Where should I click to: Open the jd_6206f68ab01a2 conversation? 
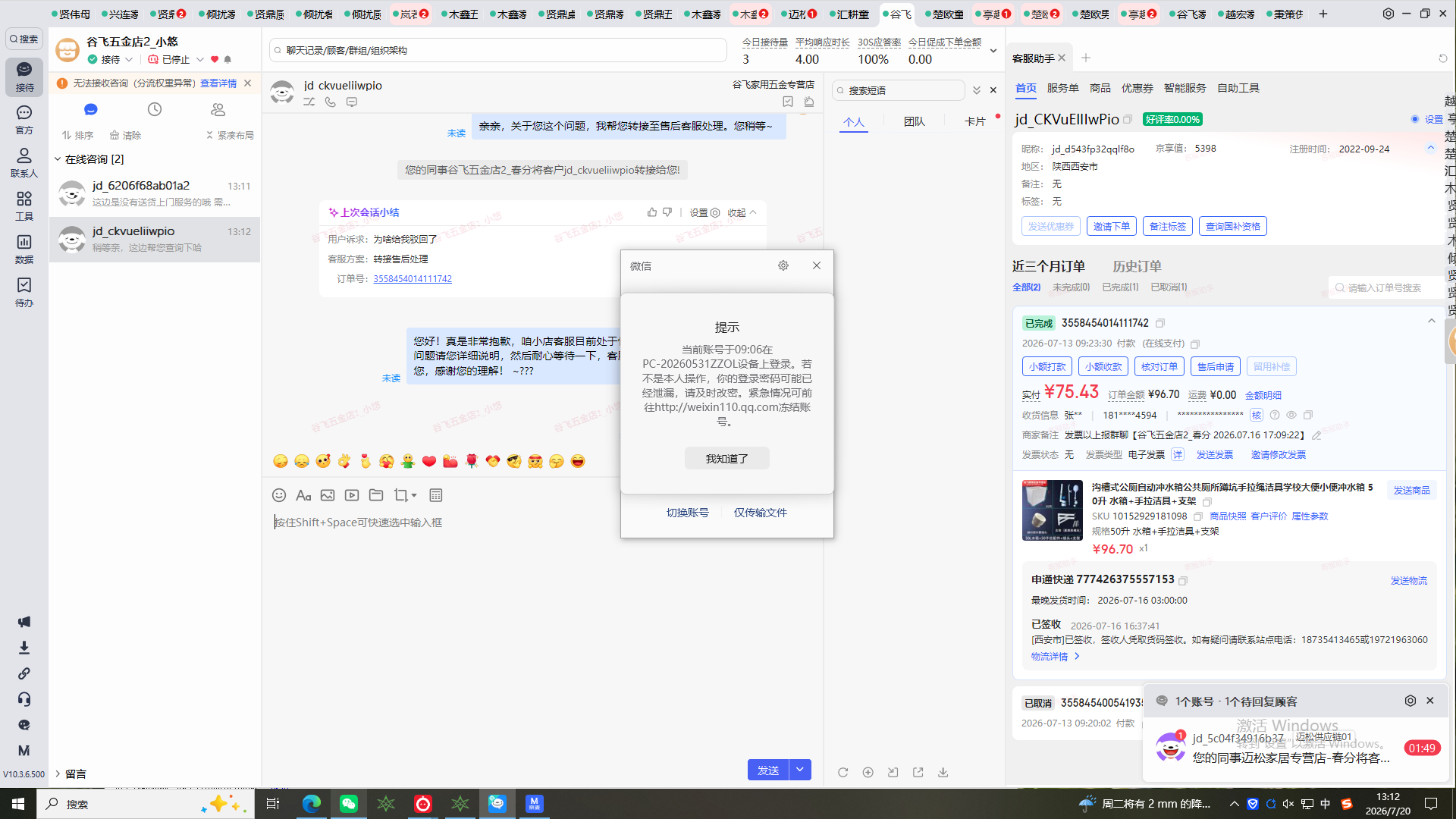pyautogui.click(x=155, y=193)
